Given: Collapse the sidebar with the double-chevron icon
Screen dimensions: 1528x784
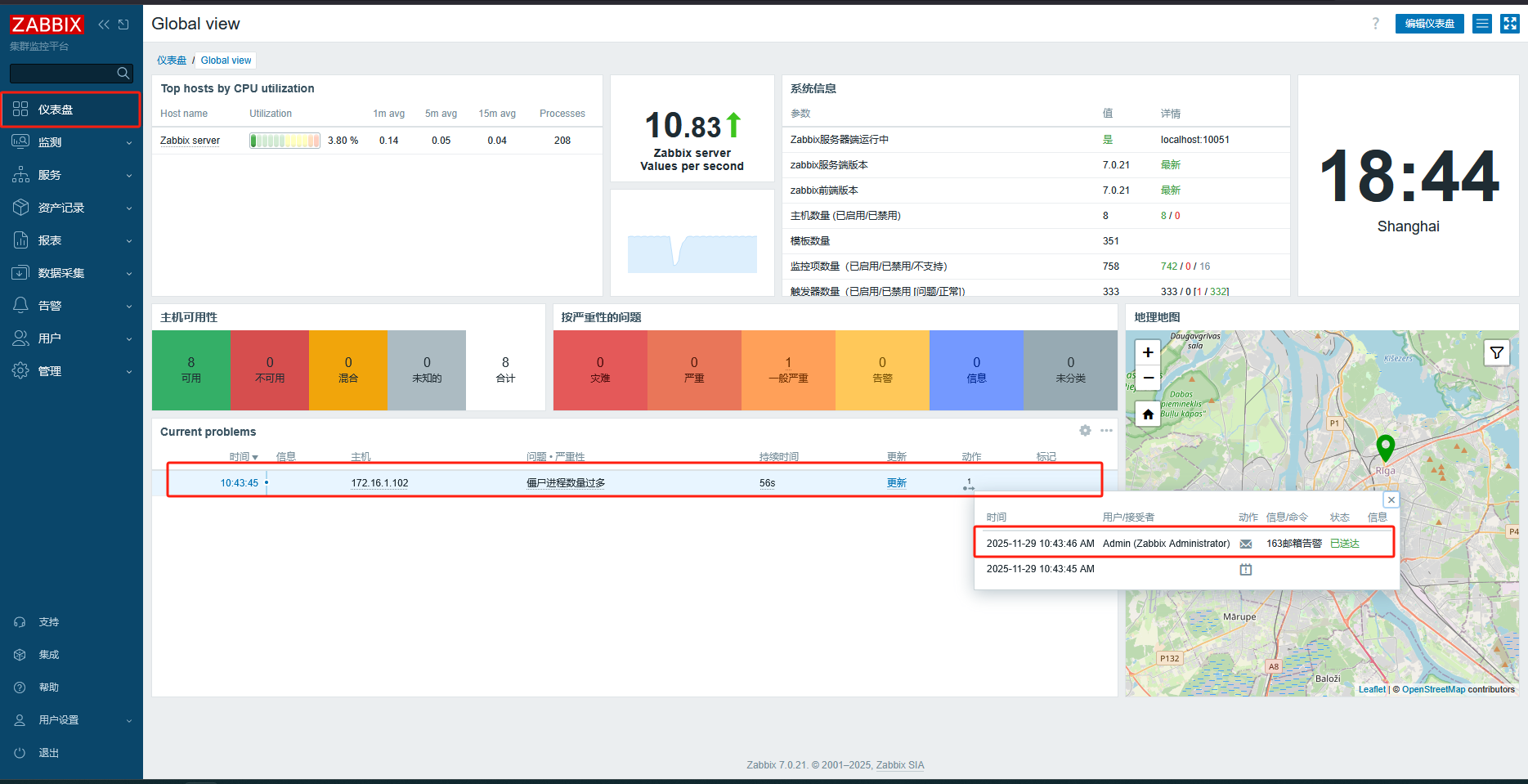Looking at the screenshot, I should click(x=104, y=25).
